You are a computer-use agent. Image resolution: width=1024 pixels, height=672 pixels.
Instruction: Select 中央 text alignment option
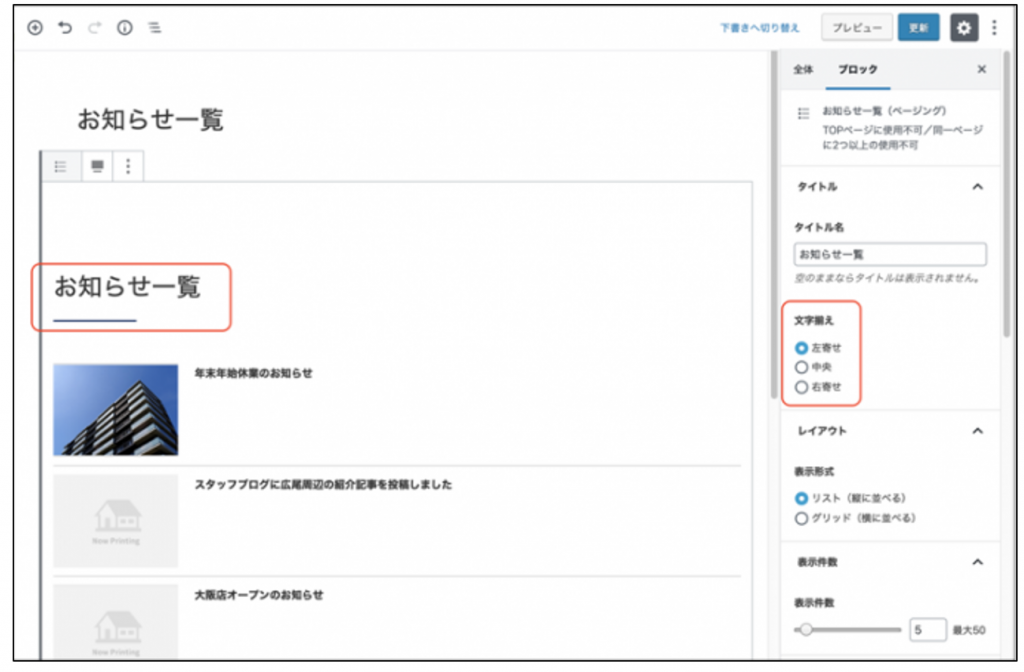[x=801, y=367]
